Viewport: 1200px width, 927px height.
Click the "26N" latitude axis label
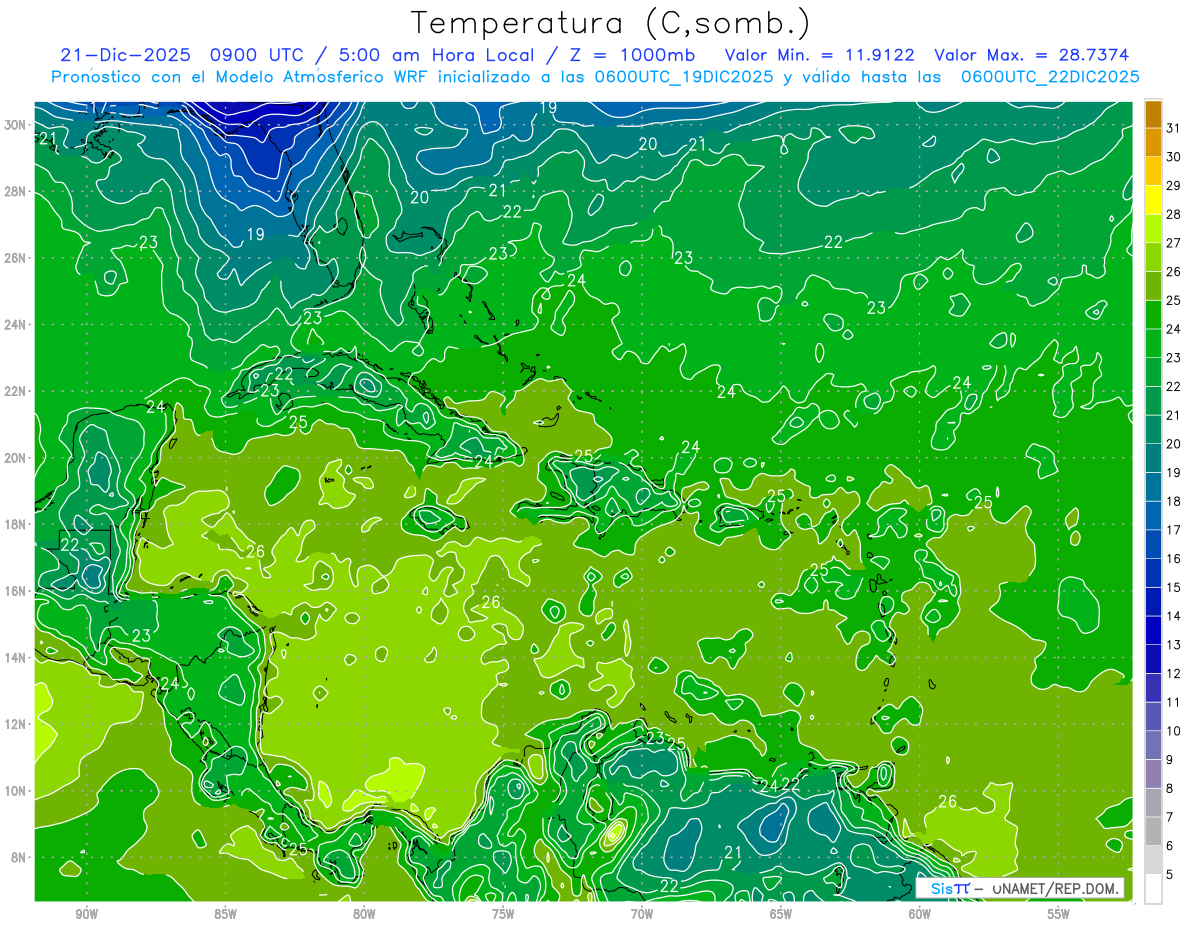[x=17, y=258]
